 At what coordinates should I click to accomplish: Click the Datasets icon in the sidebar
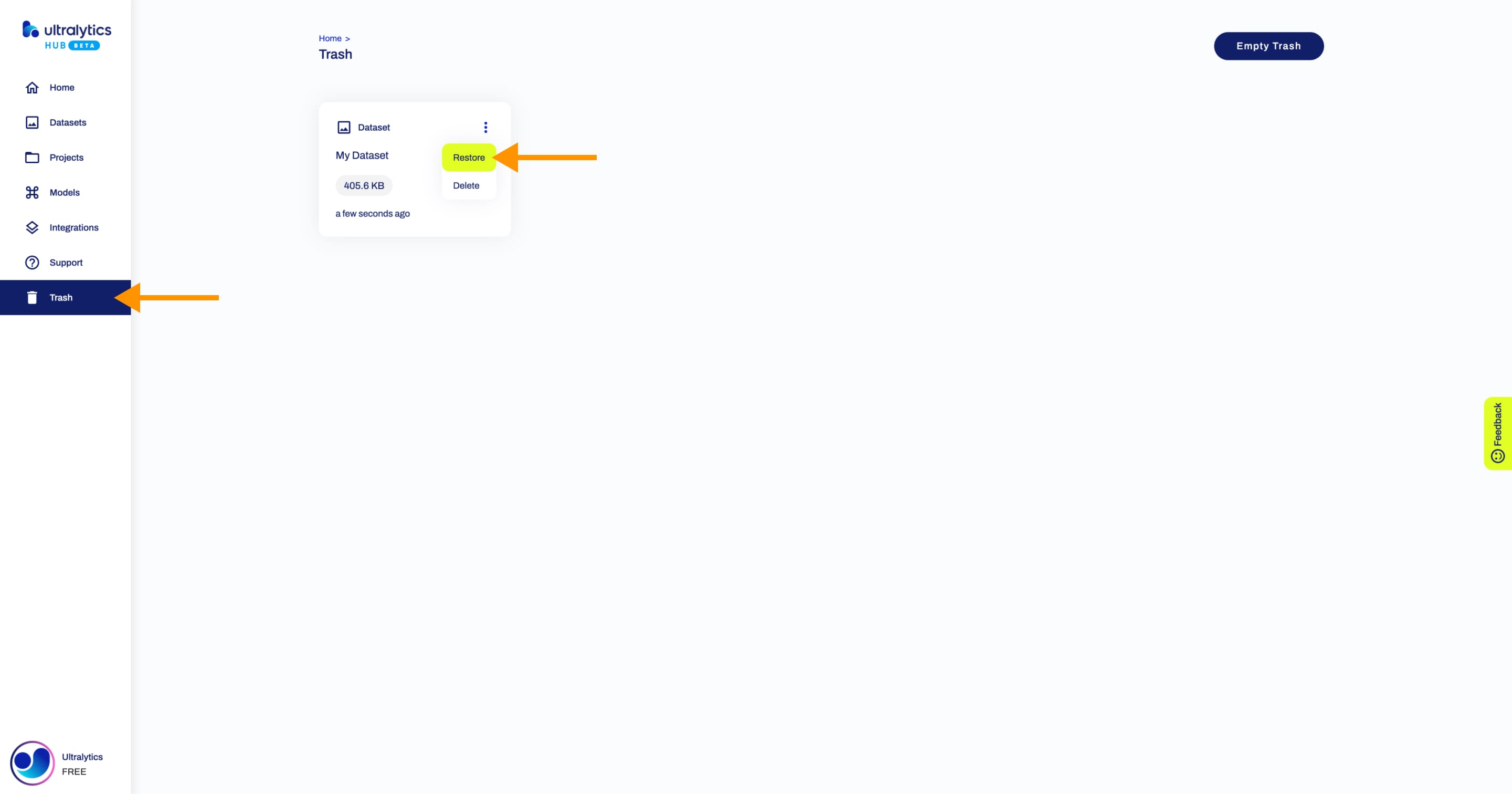pos(32,122)
